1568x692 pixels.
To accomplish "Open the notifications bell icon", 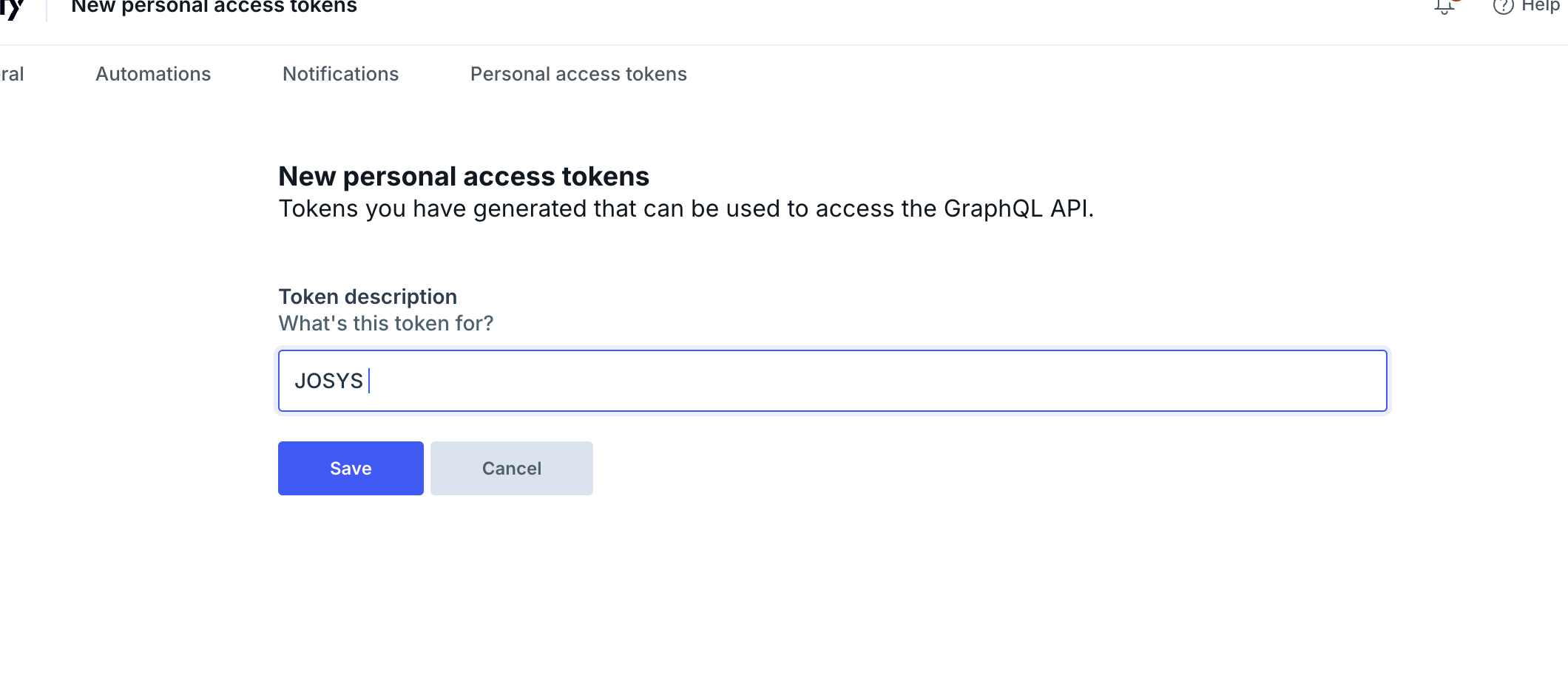I will [x=1443, y=7].
